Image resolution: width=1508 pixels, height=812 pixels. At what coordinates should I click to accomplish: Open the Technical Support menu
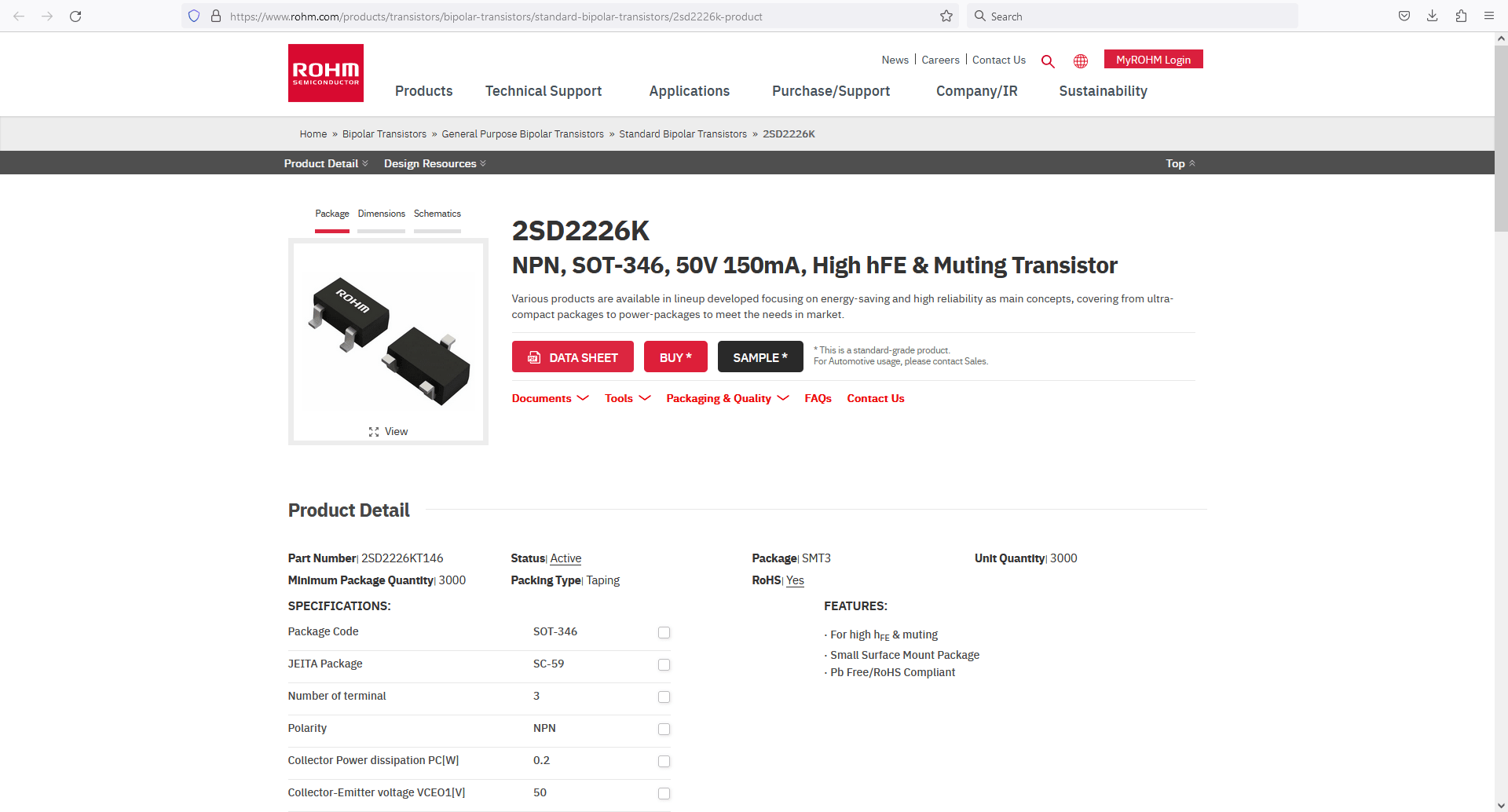tap(544, 91)
